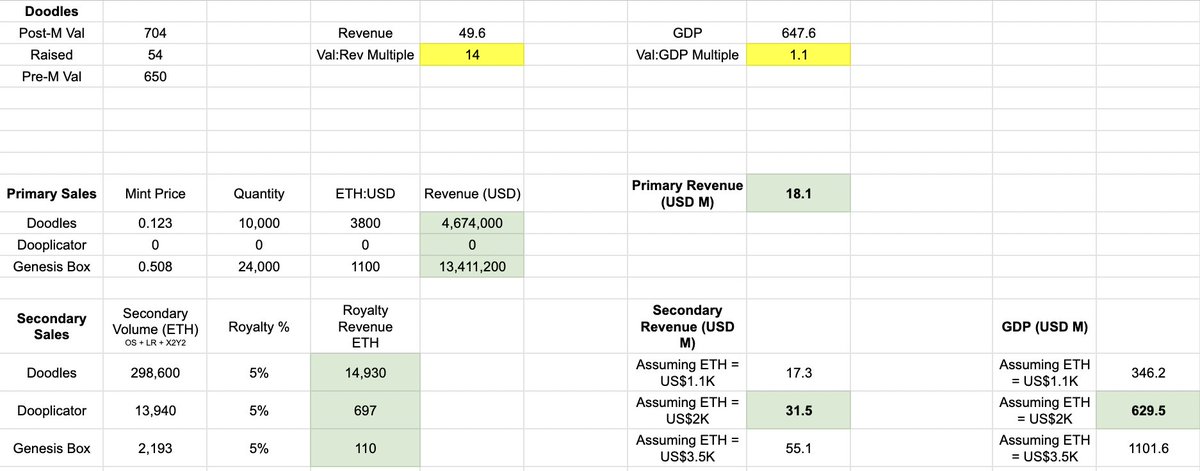Select the yellow cell showing 1.1
The height and width of the screenshot is (471, 1200).
coord(798,55)
